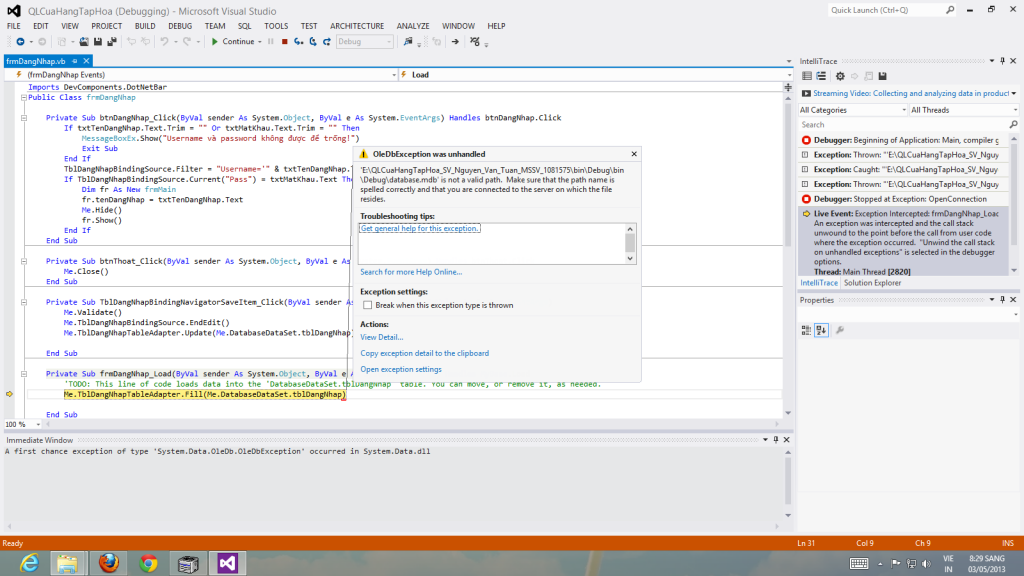Click the Step Over debug icon
The width and height of the screenshot is (1024, 576).
(x=313, y=42)
